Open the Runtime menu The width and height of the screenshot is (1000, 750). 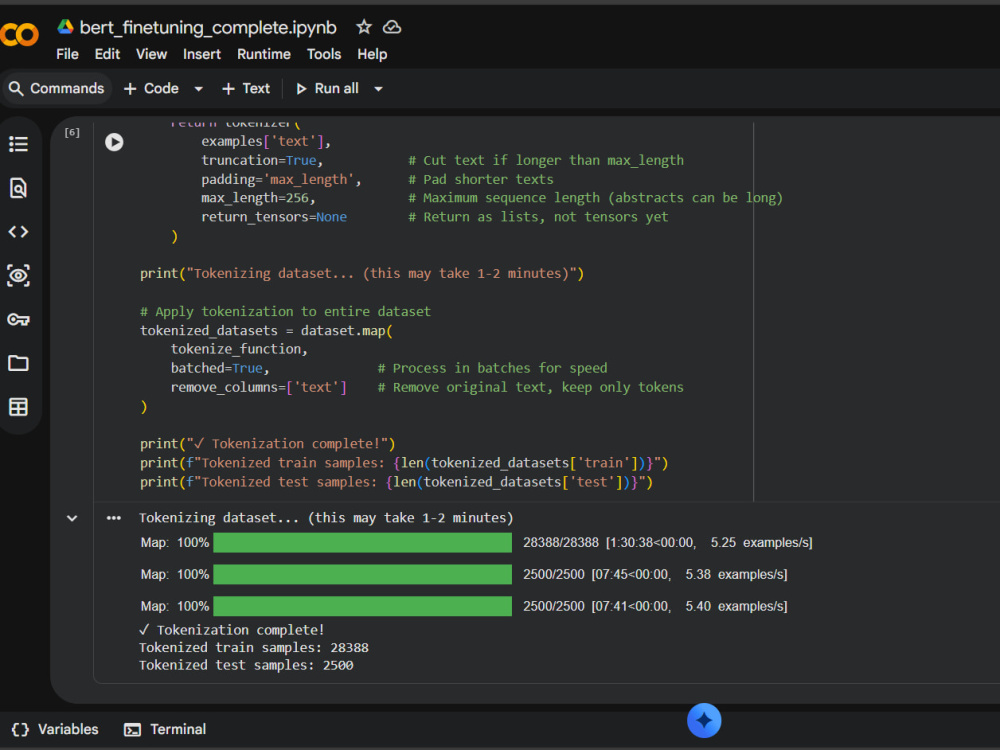point(263,54)
